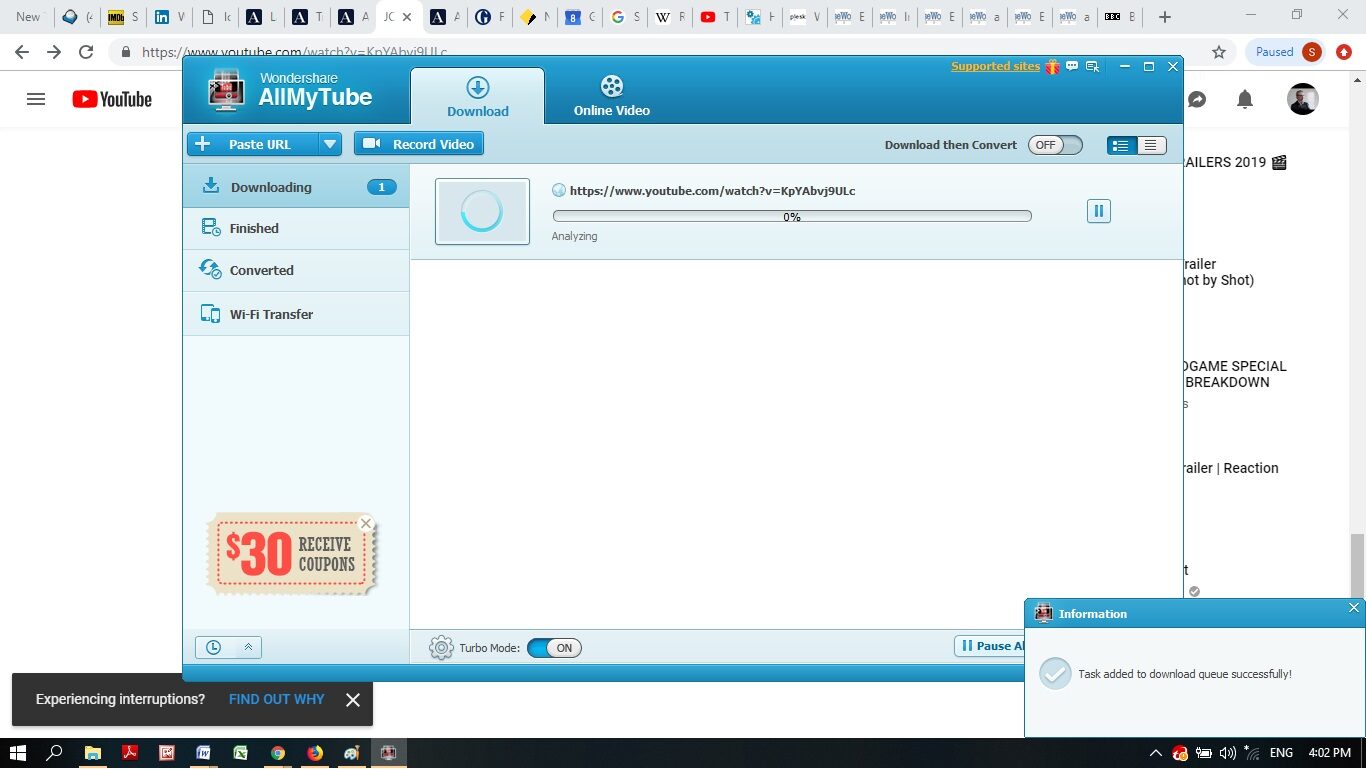This screenshot has width=1366, height=769.
Task: Open volume control in system tray
Action: click(1228, 753)
